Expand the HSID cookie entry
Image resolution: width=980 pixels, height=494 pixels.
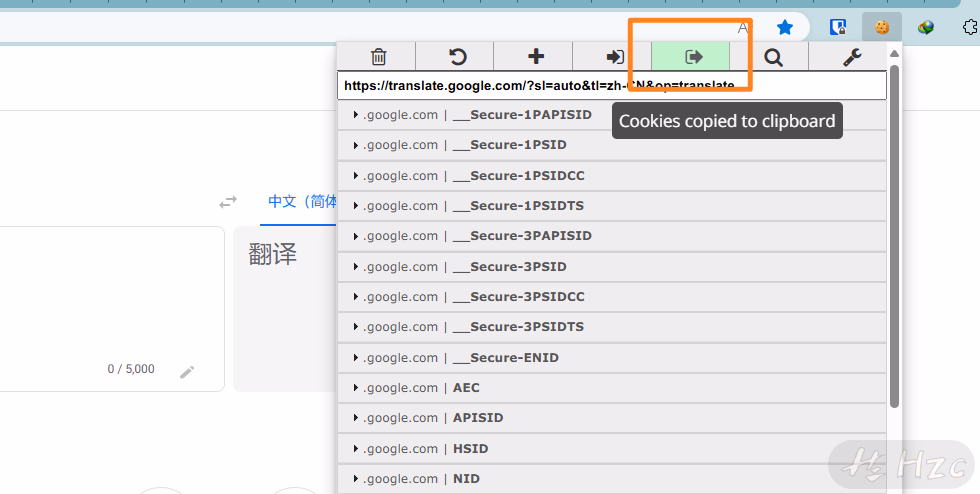point(612,449)
